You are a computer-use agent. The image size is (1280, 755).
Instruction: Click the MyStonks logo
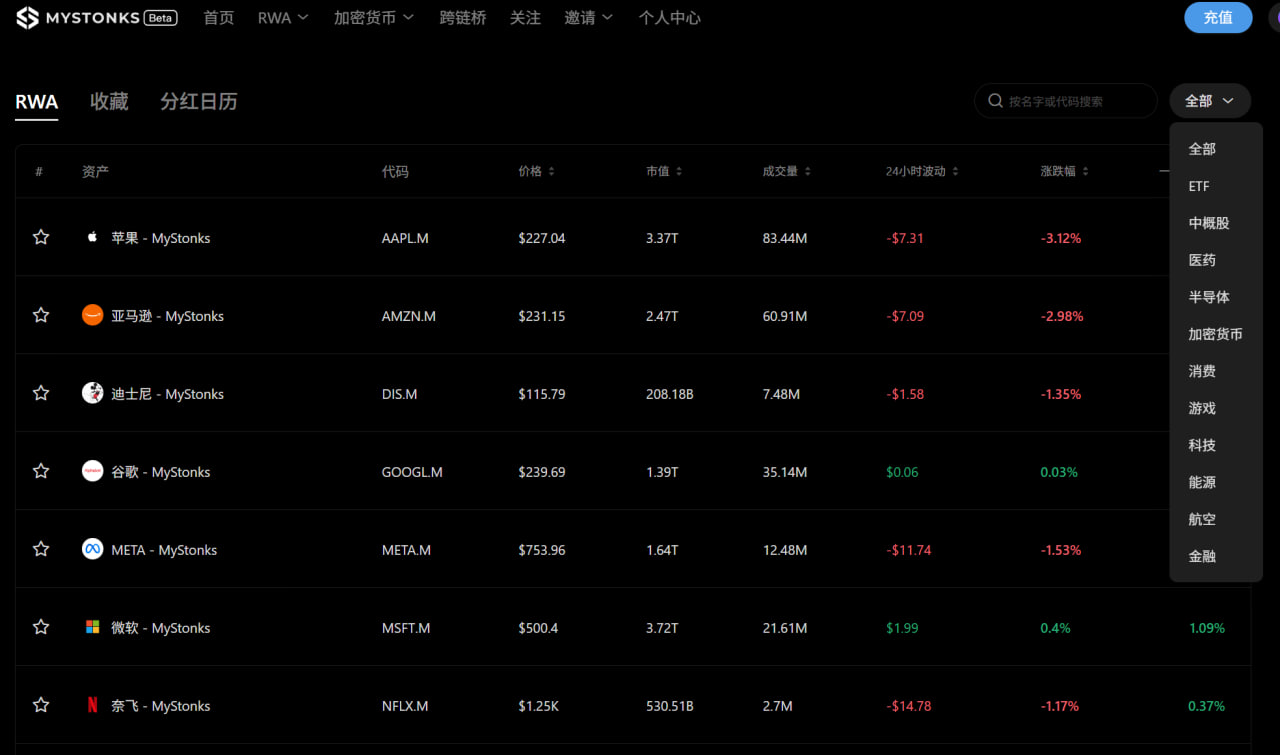pyautogui.click(x=96, y=18)
